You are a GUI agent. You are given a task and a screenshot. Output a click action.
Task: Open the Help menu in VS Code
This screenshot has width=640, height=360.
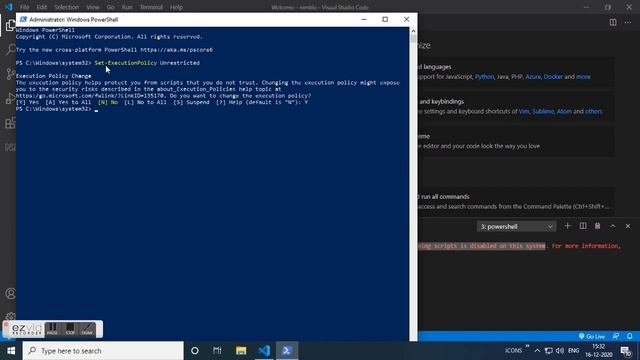click(x=176, y=7)
